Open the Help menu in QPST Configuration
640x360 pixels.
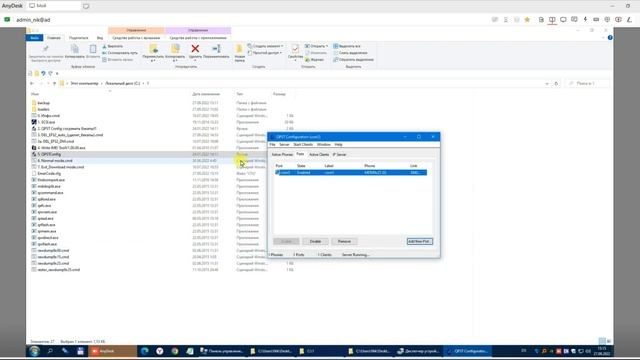338,144
